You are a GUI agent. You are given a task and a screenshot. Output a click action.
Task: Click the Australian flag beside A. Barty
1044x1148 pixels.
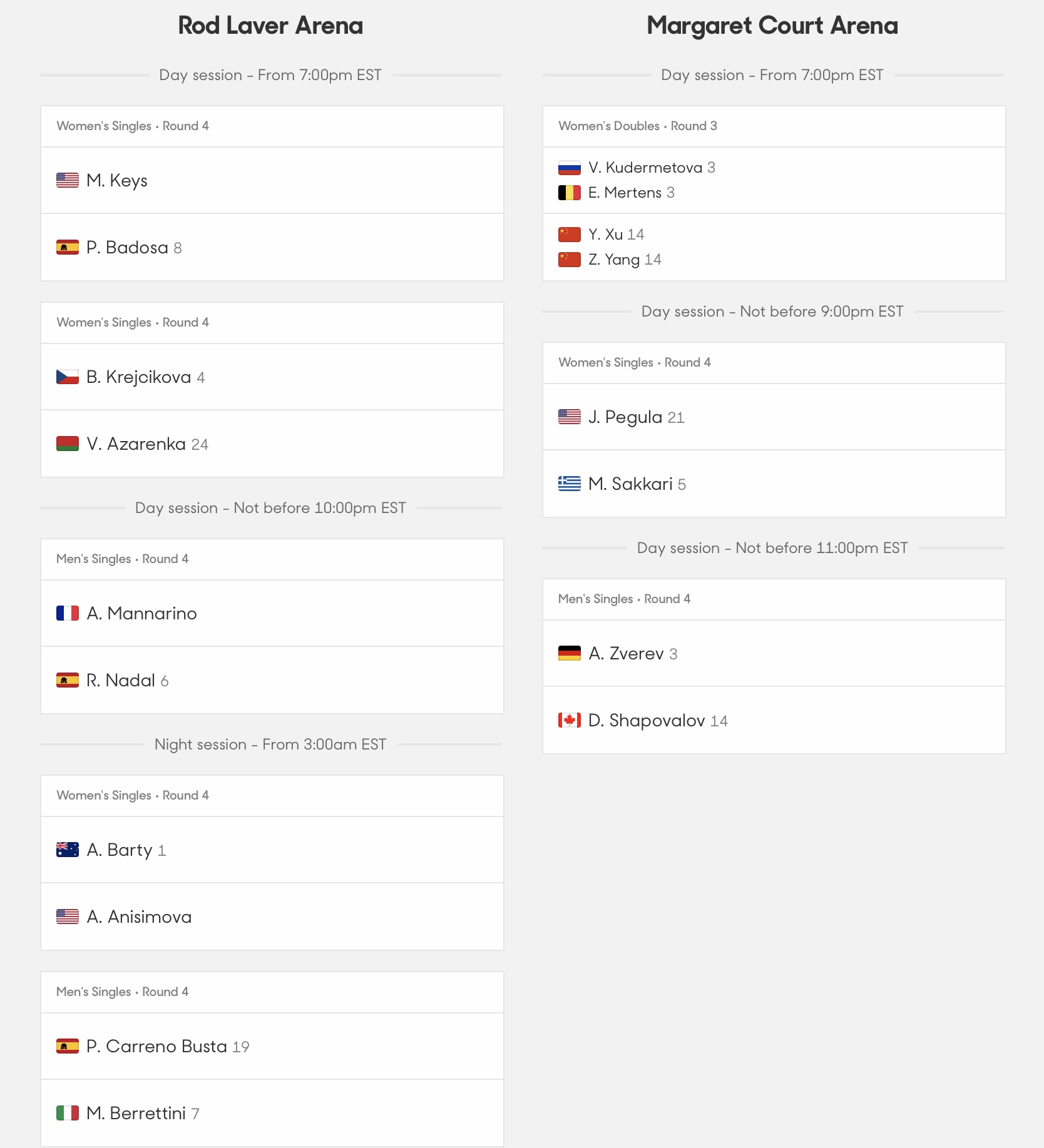click(68, 850)
